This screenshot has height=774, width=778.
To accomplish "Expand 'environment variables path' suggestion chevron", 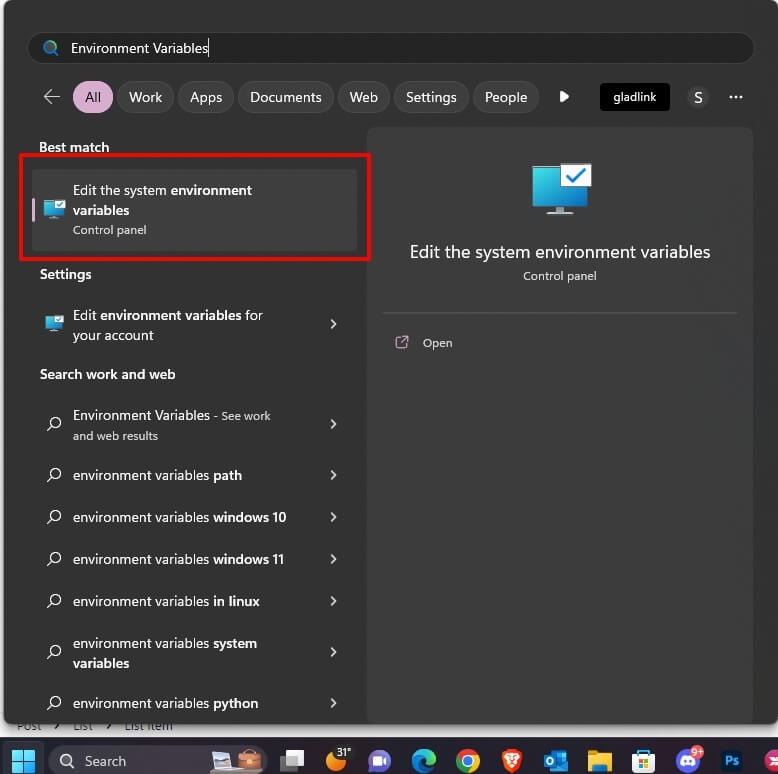I will pos(333,475).
